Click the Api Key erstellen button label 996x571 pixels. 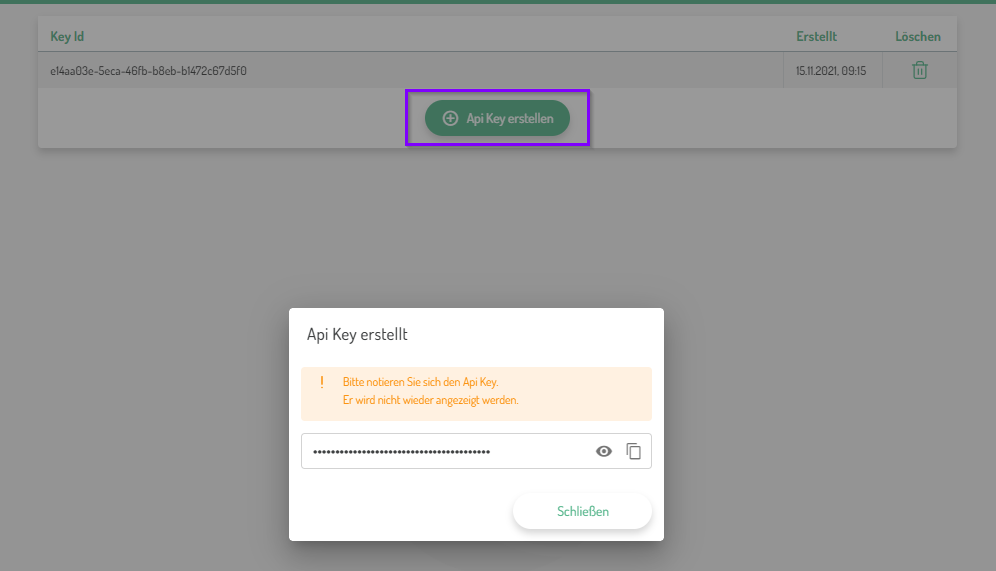pyautogui.click(x=509, y=118)
